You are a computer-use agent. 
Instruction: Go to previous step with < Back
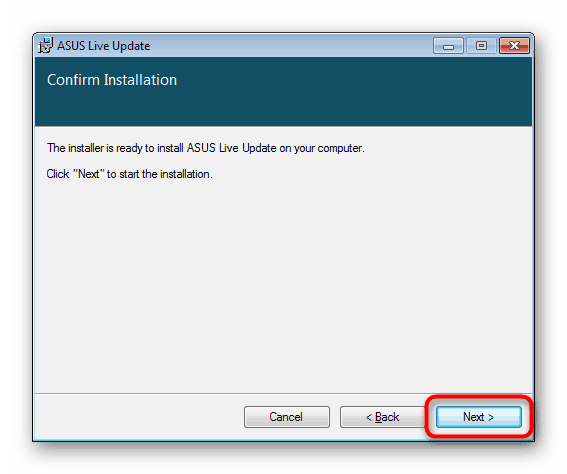click(x=383, y=417)
